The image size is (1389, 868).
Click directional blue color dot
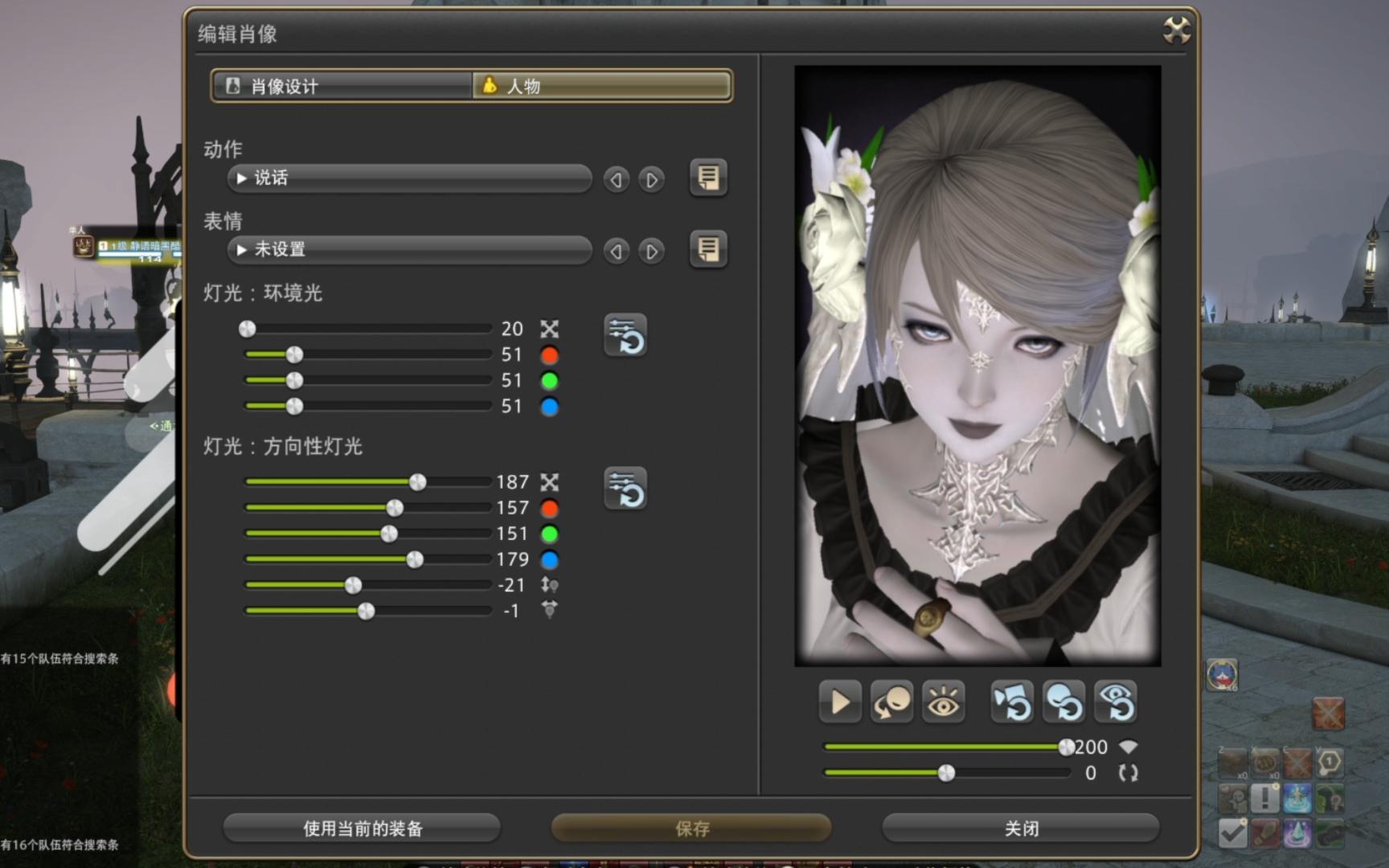pyautogui.click(x=549, y=560)
